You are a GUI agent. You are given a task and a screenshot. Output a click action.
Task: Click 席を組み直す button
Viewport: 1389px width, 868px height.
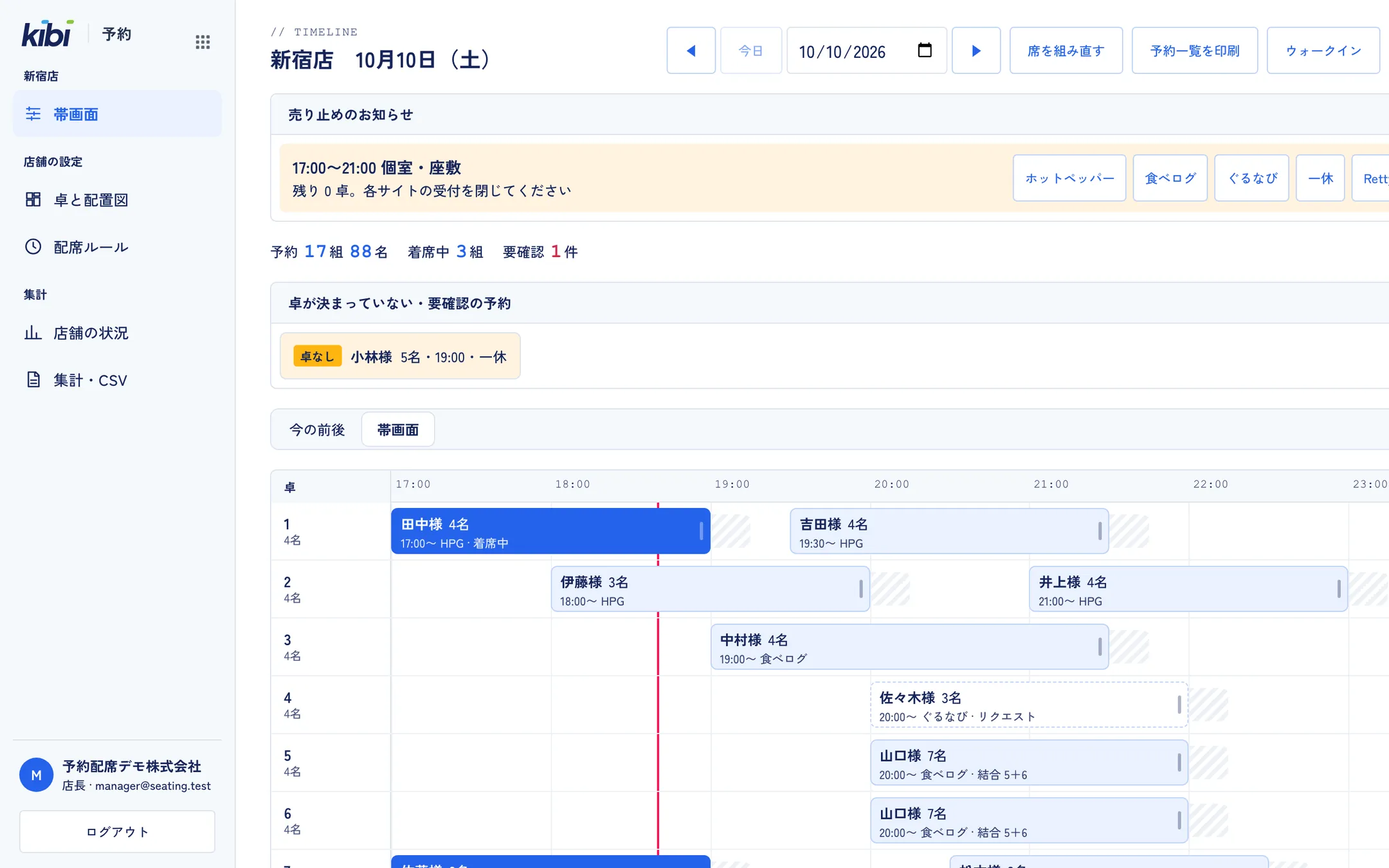pos(1066,50)
